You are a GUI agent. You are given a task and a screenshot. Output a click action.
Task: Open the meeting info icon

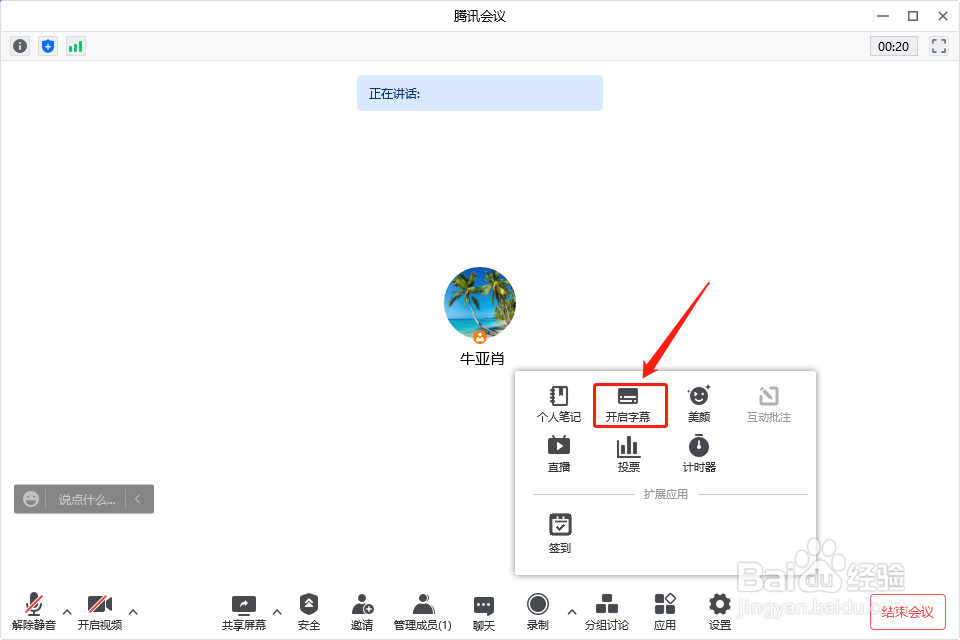(x=20, y=46)
